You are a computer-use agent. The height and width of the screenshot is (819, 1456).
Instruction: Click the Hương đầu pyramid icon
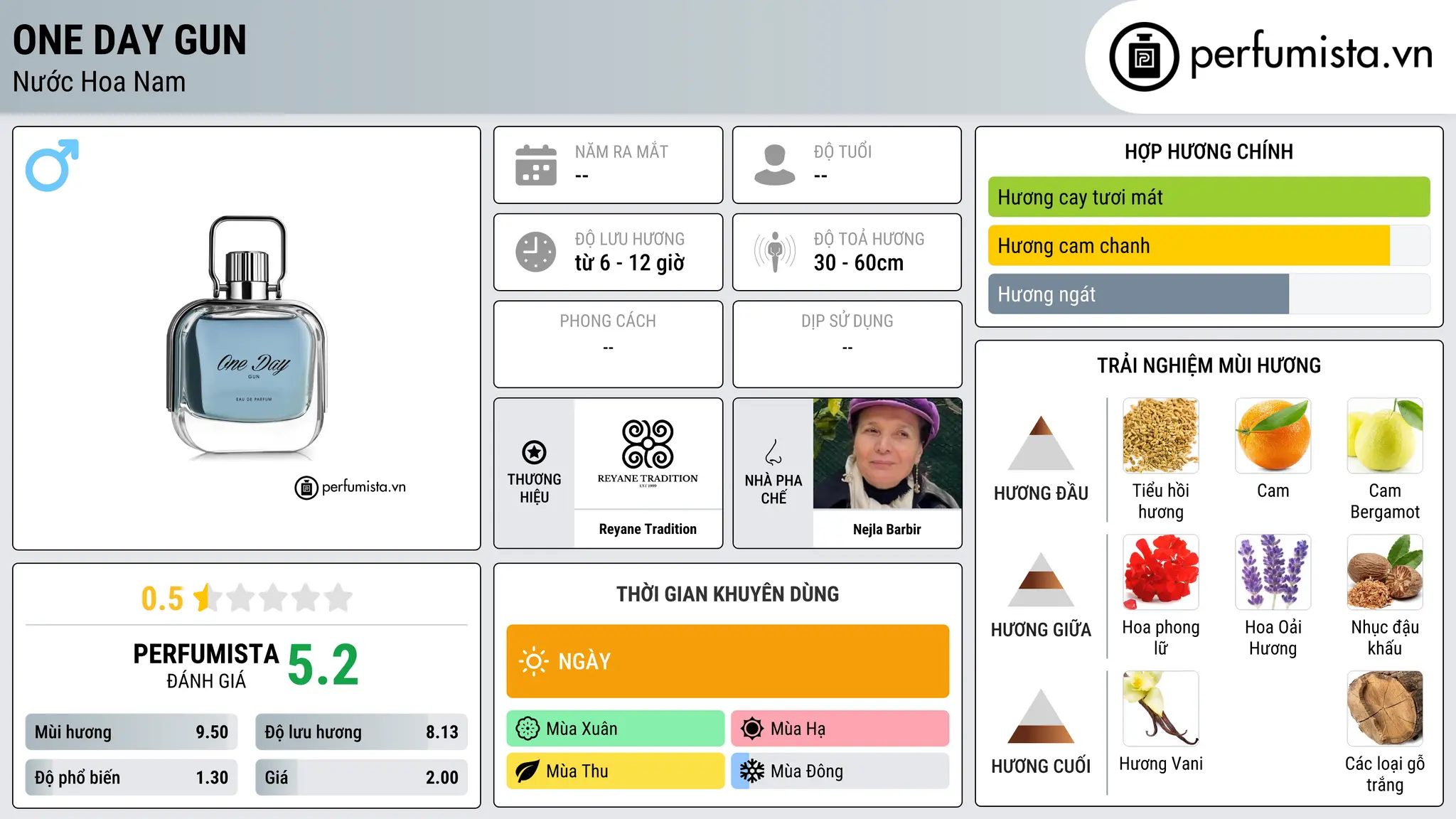coord(1041,443)
